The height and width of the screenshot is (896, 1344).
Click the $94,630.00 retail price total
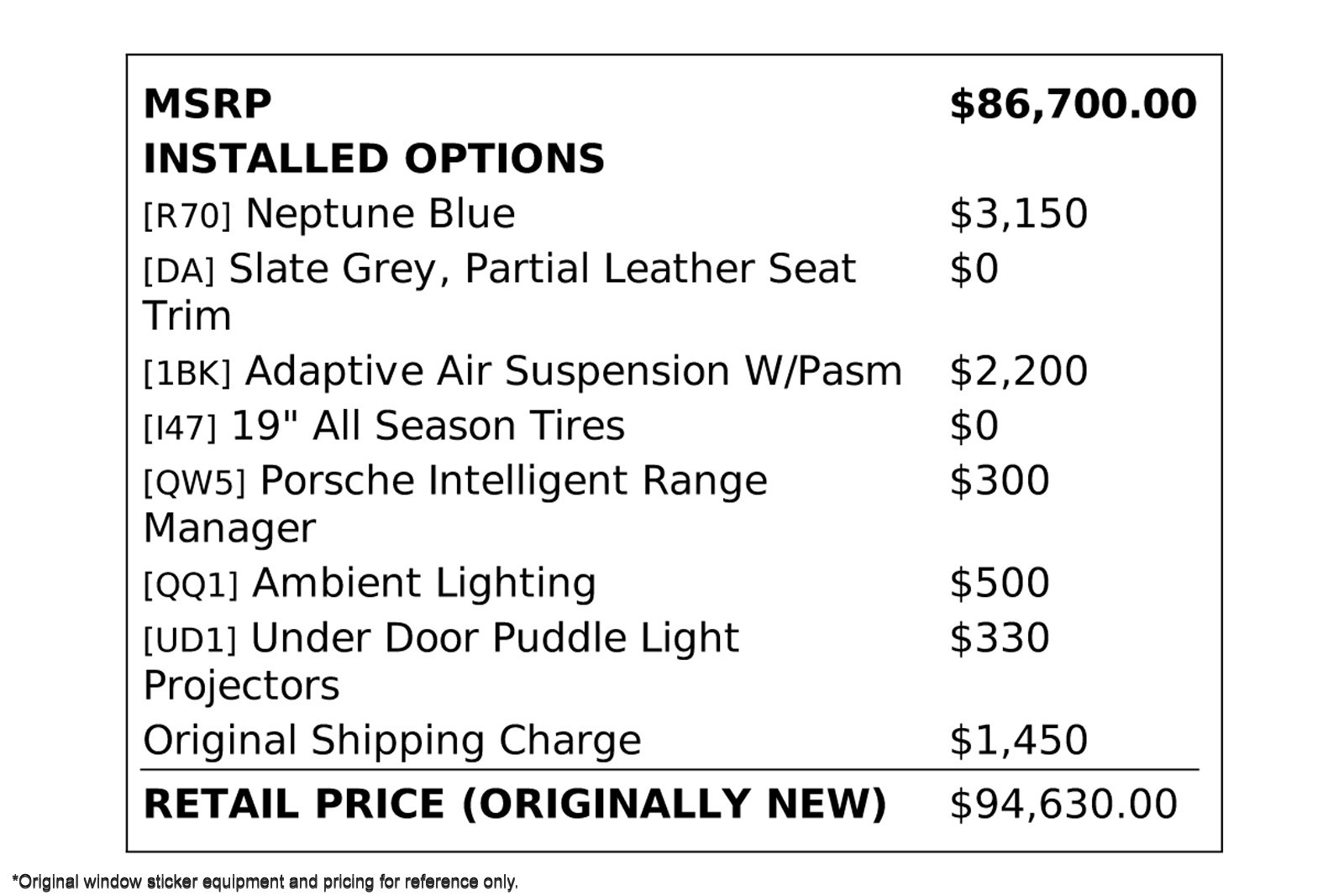click(x=1063, y=804)
